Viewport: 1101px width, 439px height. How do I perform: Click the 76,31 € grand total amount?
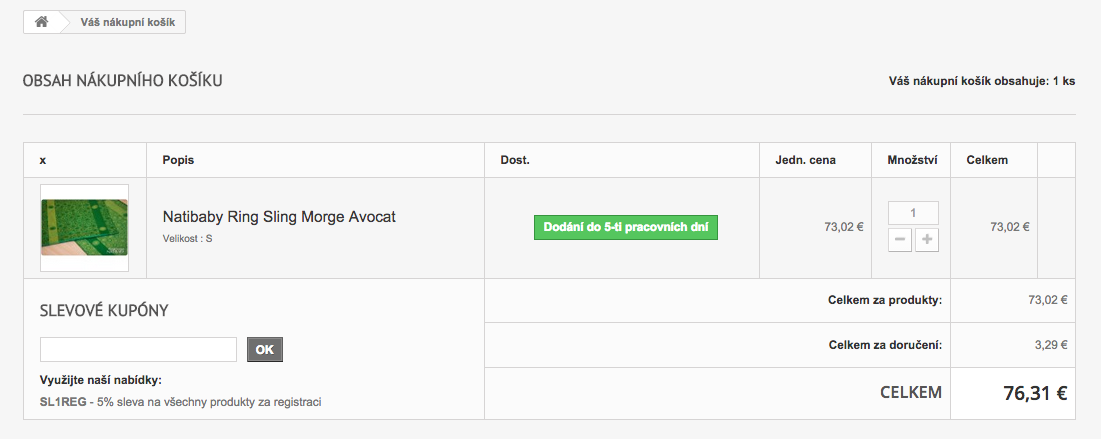[1035, 393]
